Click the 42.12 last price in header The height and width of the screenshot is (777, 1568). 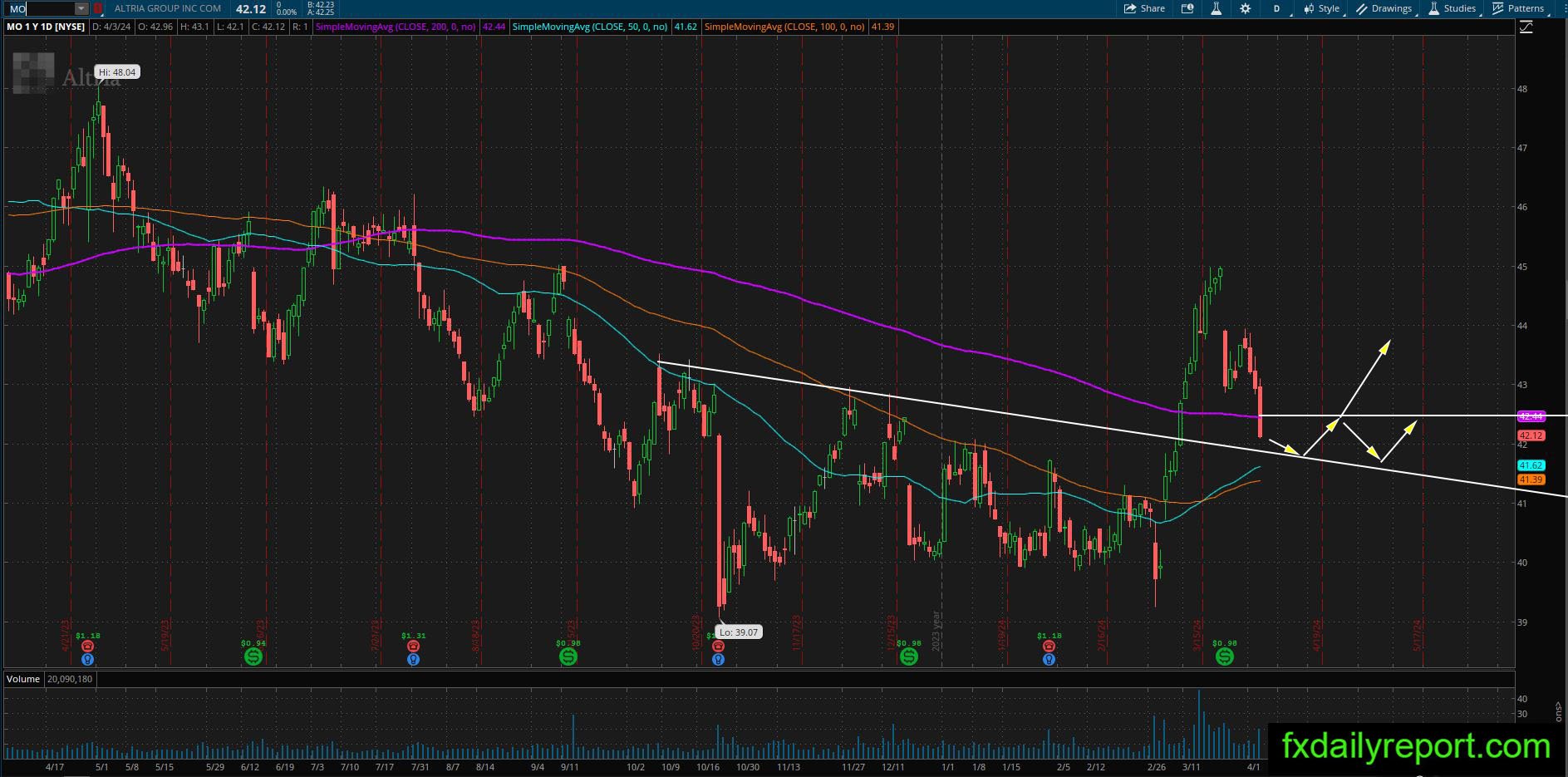click(x=251, y=8)
